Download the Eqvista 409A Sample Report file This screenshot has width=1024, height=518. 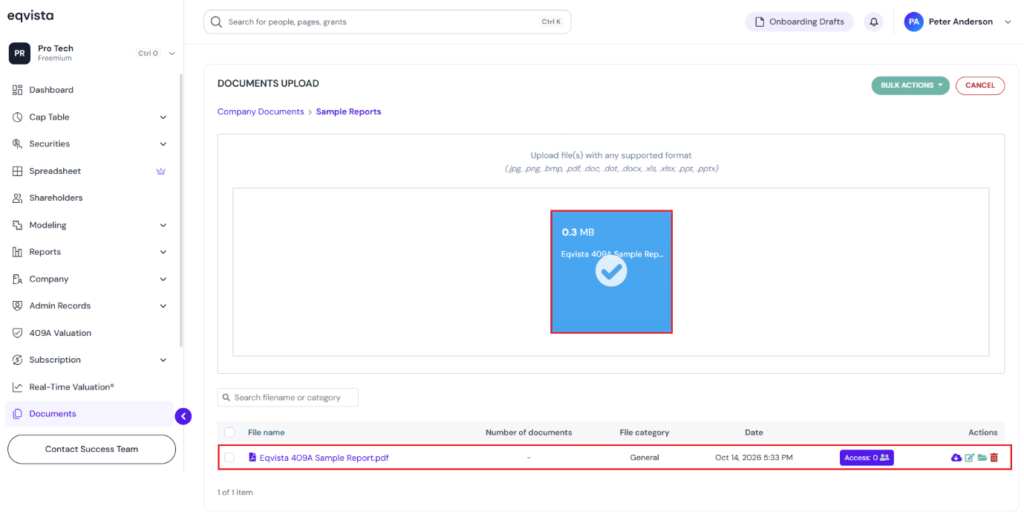click(x=956, y=458)
